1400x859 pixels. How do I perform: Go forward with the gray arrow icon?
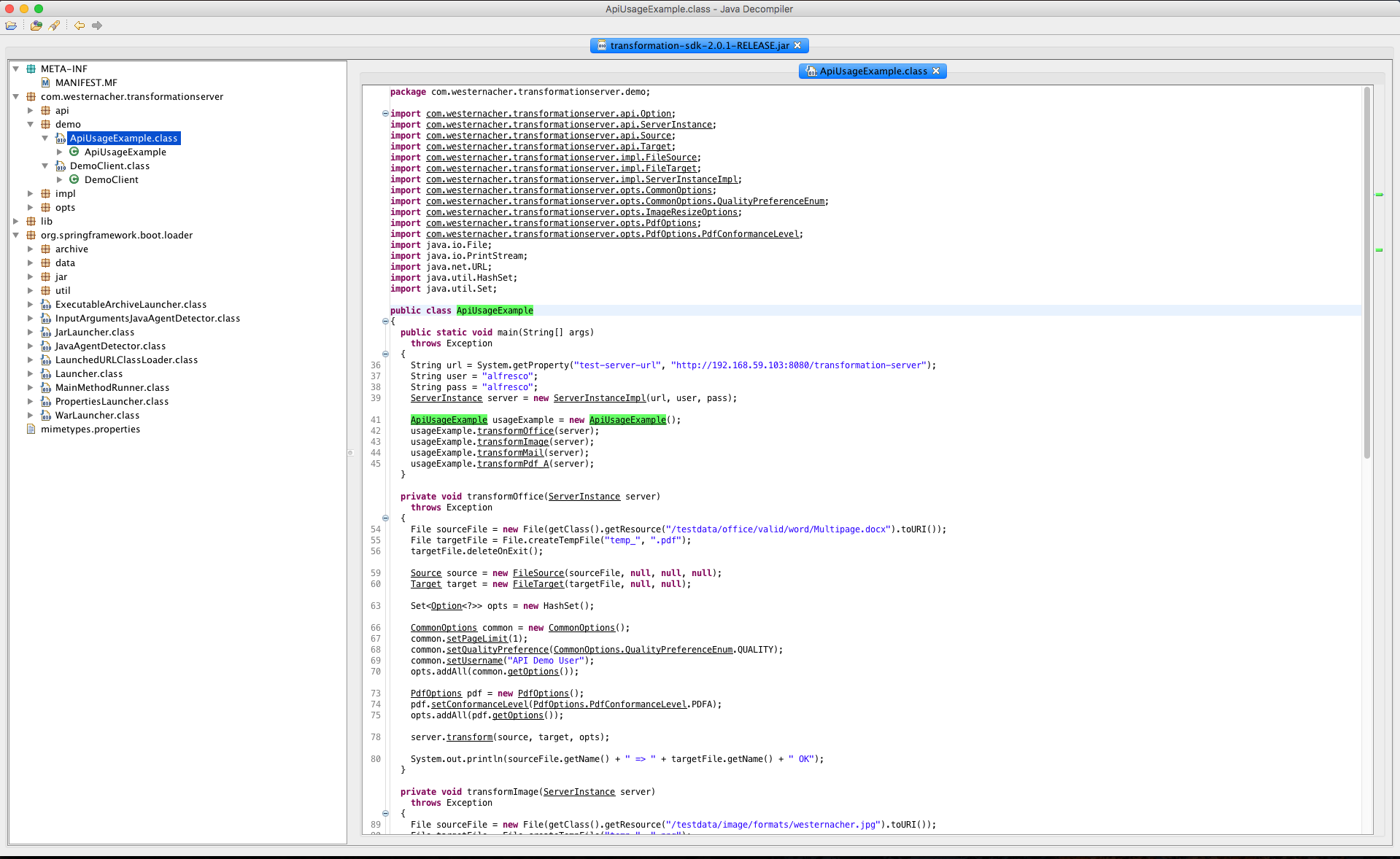click(97, 26)
